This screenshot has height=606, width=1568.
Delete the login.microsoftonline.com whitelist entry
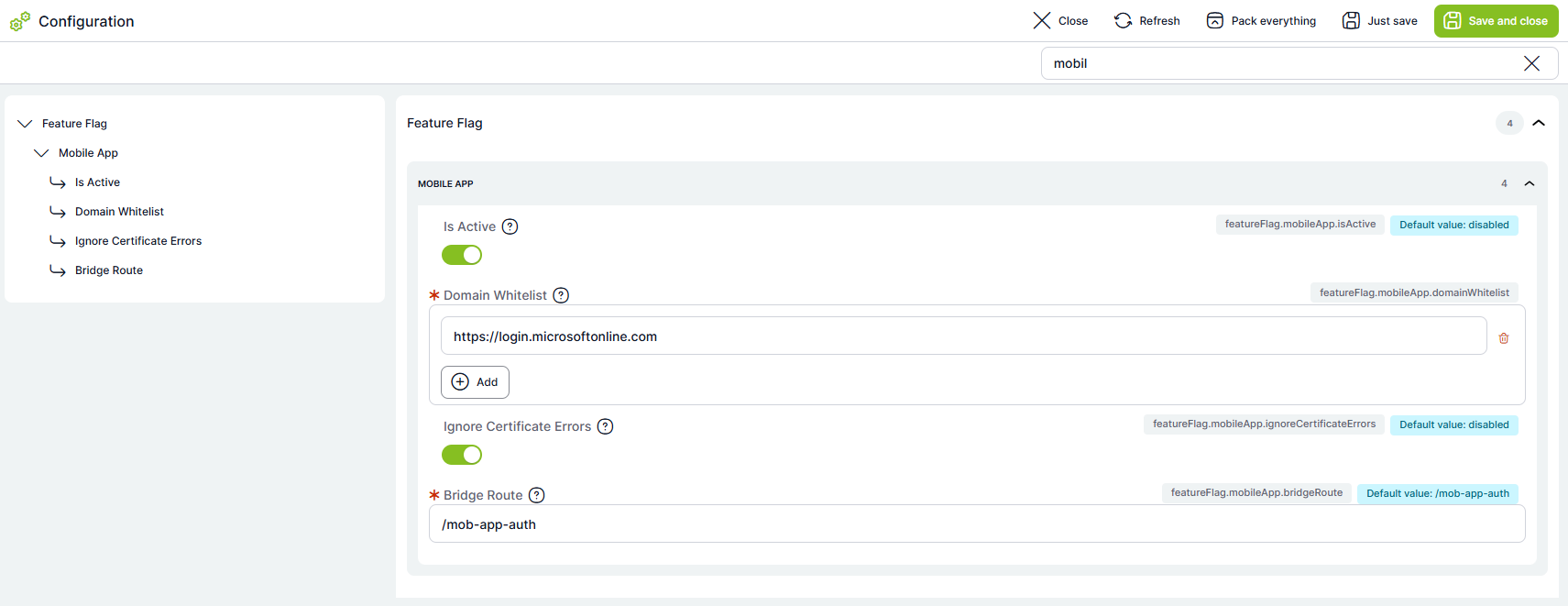(x=1504, y=338)
